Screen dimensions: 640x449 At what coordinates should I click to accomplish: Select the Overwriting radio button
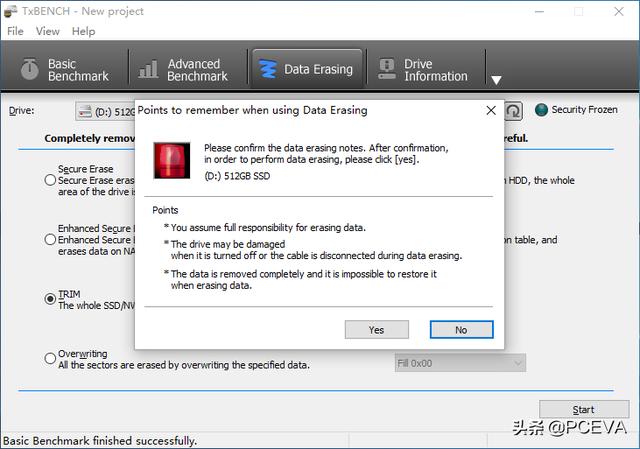pos(50,359)
